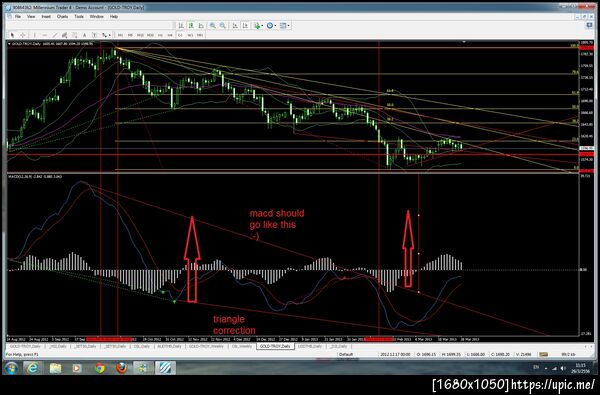Open Windows Explorer folder from taskbar
Image resolution: width=600 pixels, height=395 pixels.
(x=55, y=368)
